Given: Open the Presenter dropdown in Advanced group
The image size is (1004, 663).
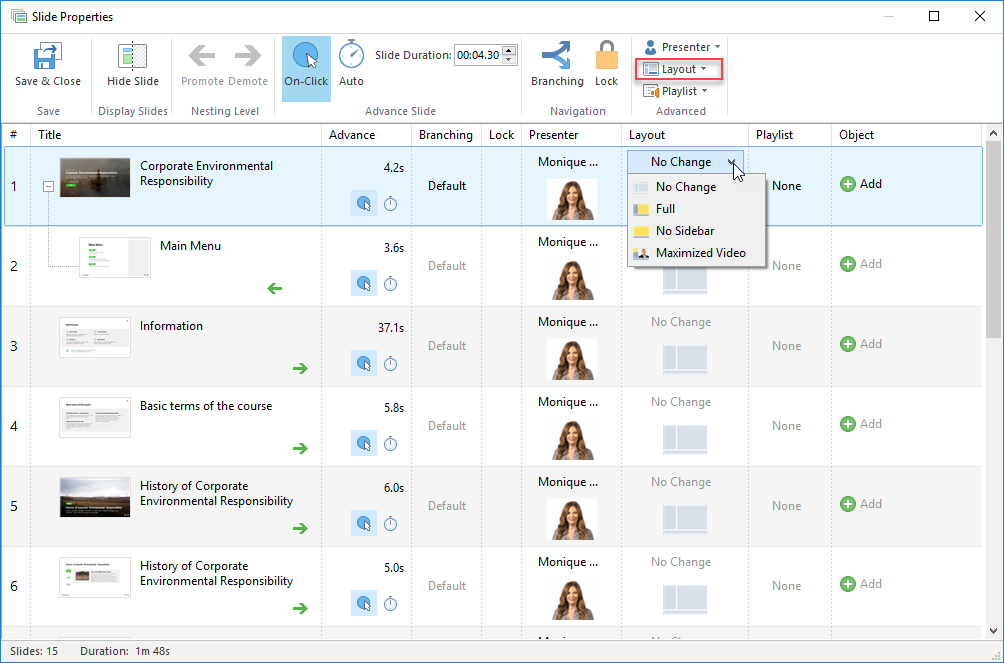Looking at the screenshot, I should [x=681, y=47].
